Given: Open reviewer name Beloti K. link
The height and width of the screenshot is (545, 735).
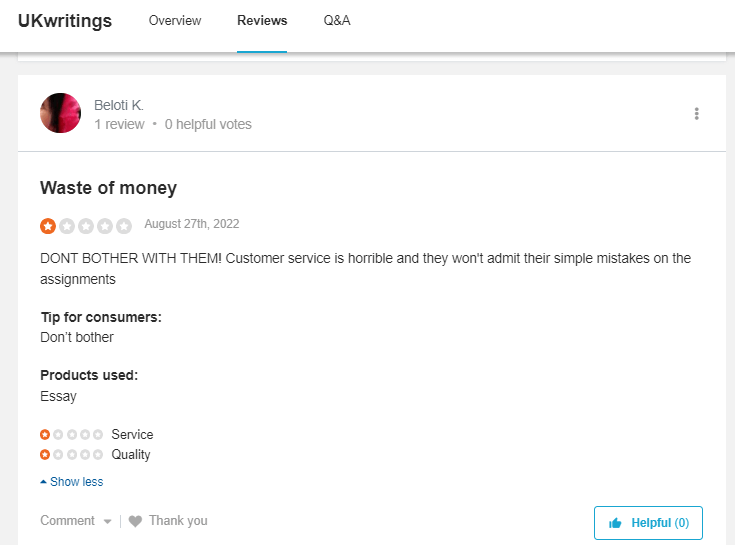Looking at the screenshot, I should 119,105.
